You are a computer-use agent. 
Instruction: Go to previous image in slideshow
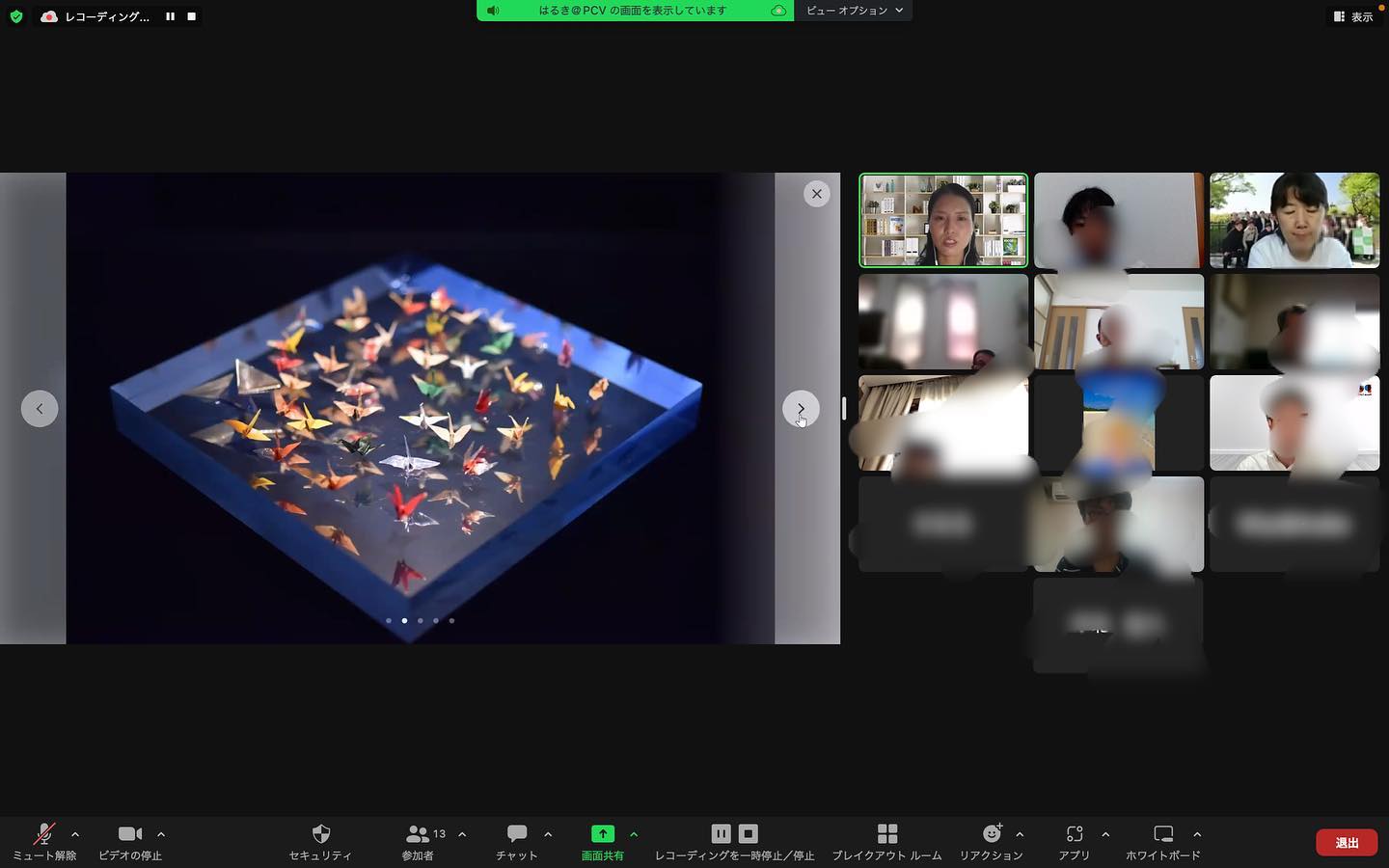click(40, 409)
